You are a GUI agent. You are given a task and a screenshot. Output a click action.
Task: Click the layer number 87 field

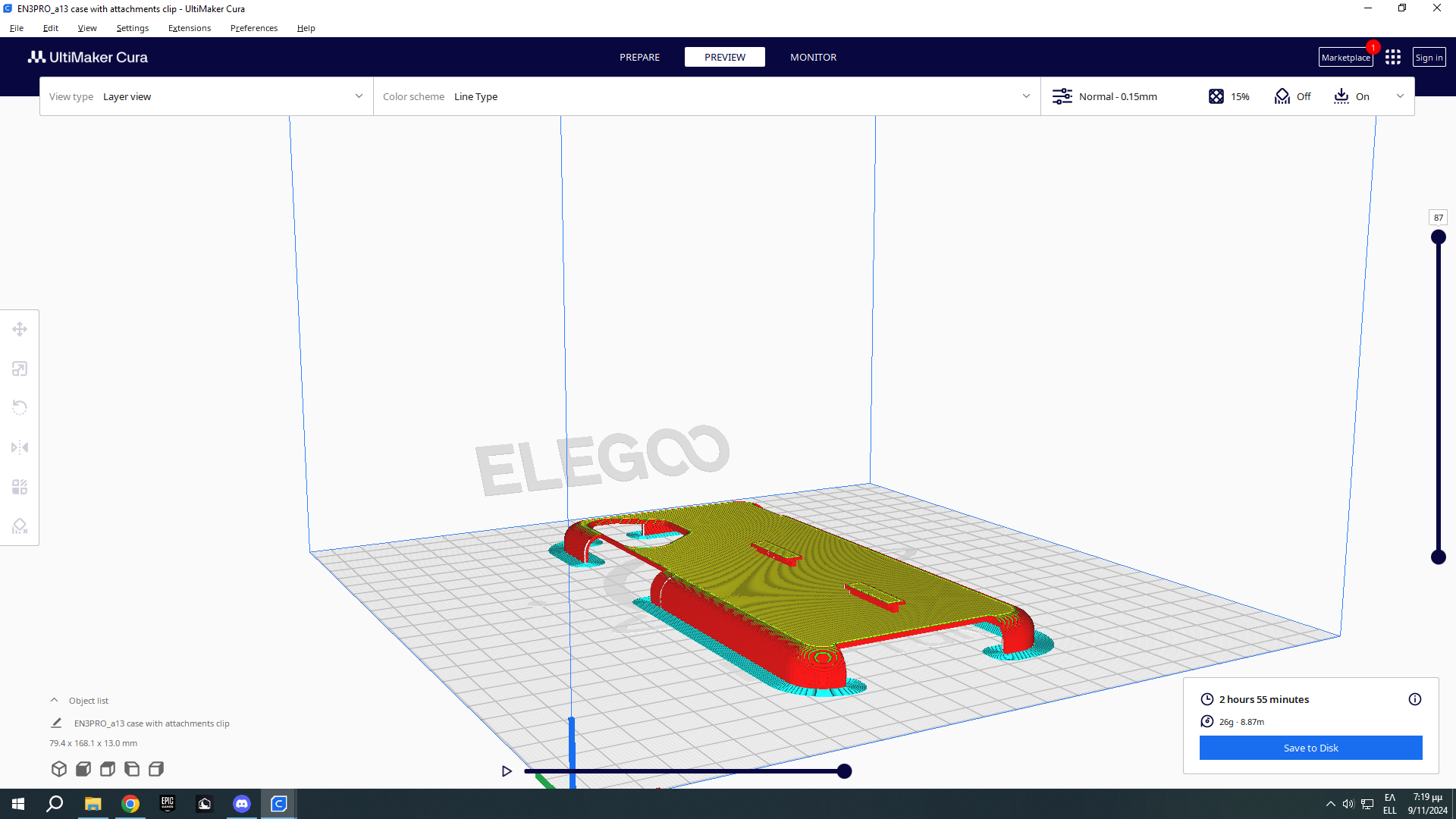(1439, 218)
